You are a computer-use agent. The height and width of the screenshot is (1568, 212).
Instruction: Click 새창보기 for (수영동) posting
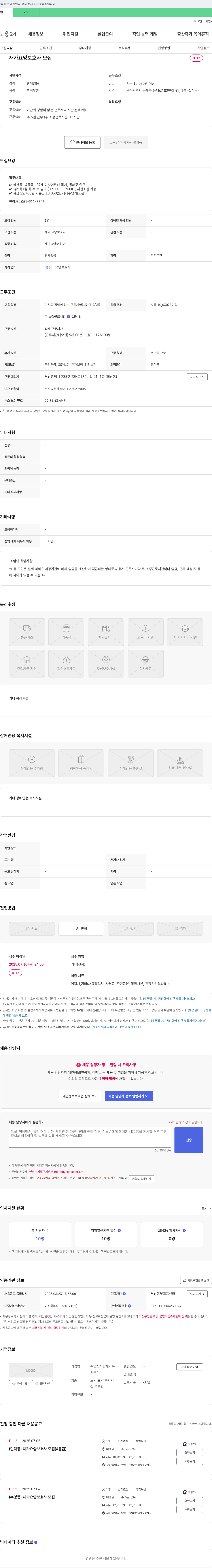coord(189,1509)
